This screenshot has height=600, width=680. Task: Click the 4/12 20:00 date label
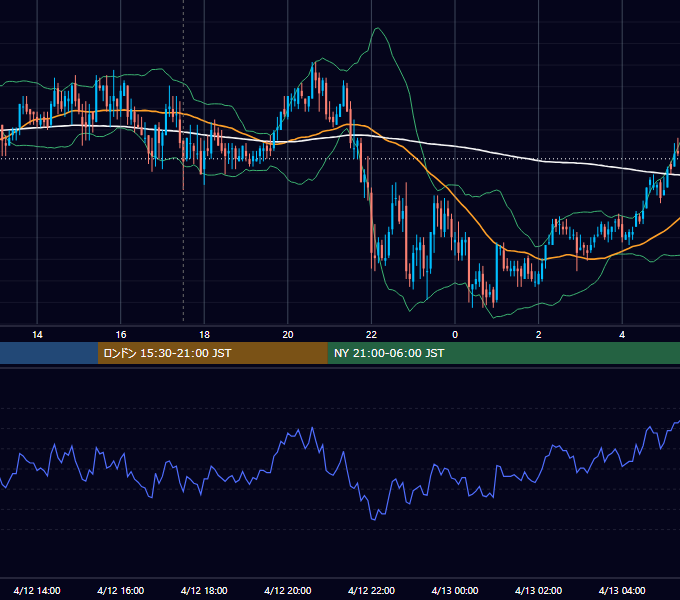pyautogui.click(x=288, y=590)
